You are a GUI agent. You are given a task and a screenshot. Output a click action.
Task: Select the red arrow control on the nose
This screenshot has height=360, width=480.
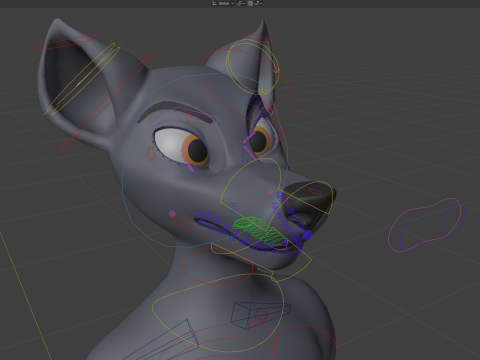point(315,192)
